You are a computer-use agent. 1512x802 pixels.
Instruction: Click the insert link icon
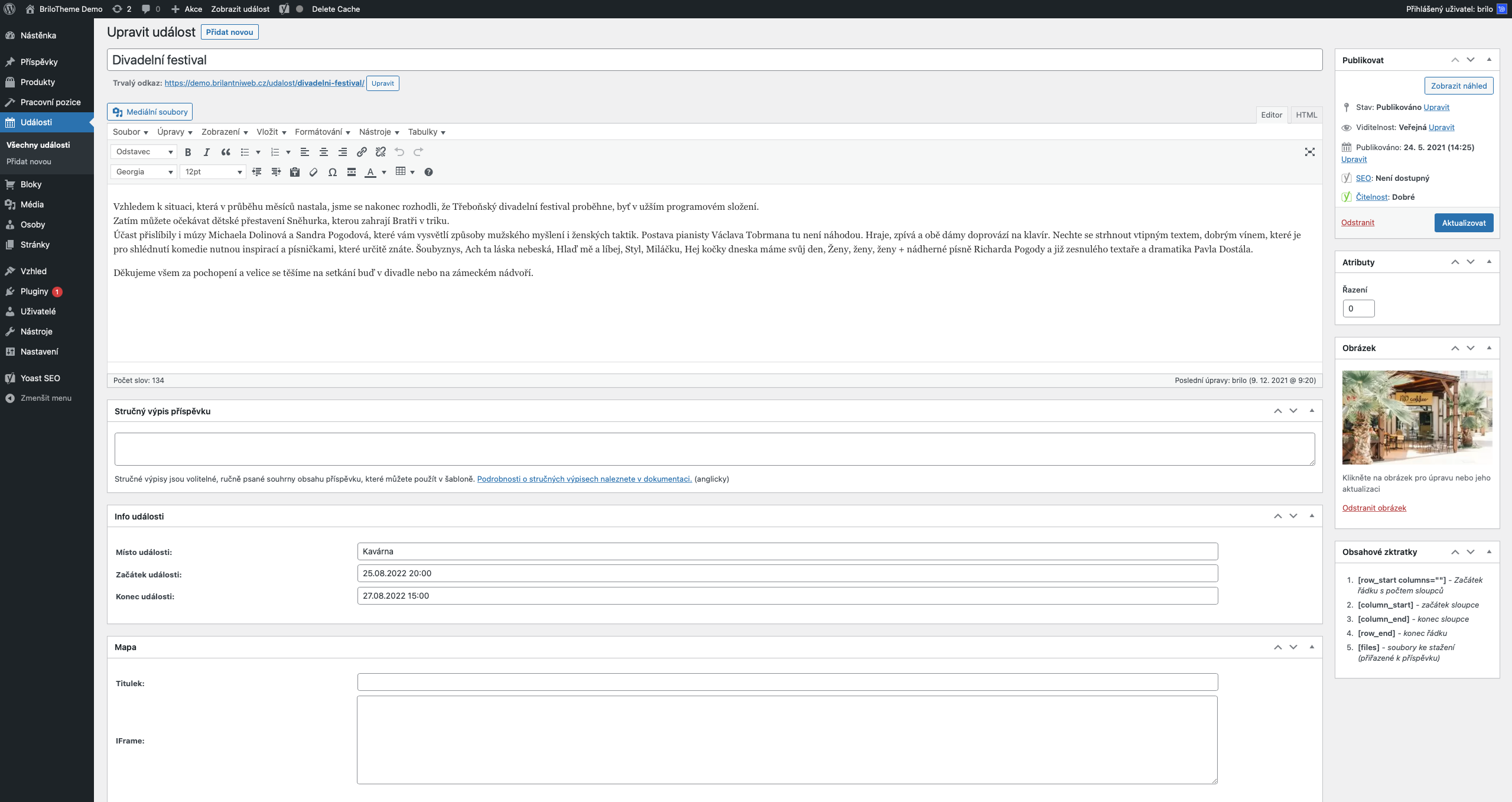coord(362,152)
